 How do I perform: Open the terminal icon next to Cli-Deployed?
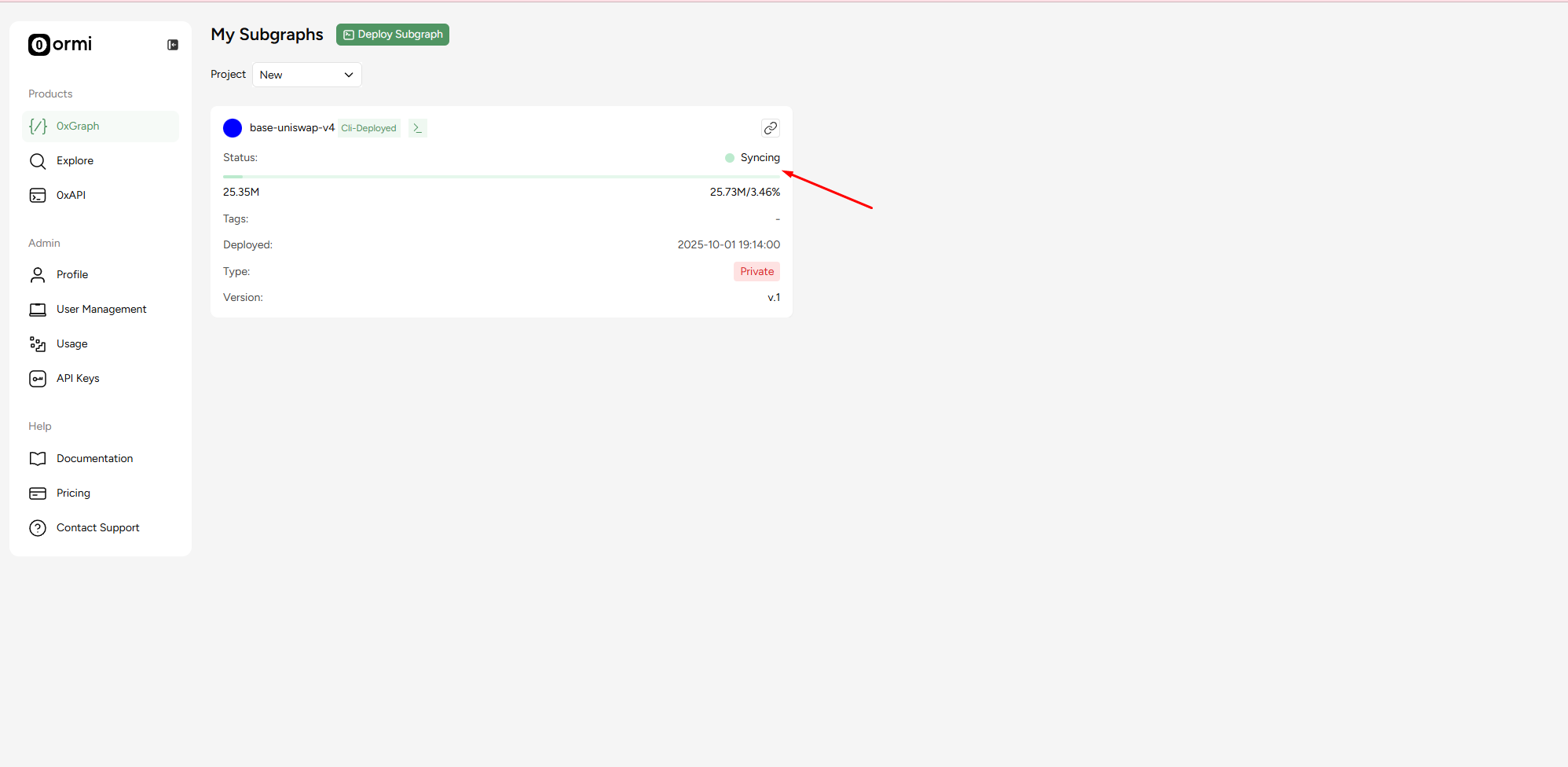coord(418,128)
